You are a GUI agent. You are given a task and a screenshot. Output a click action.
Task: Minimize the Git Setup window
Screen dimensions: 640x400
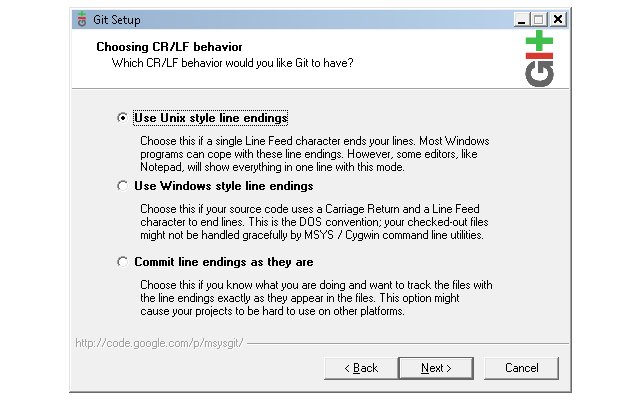point(521,20)
